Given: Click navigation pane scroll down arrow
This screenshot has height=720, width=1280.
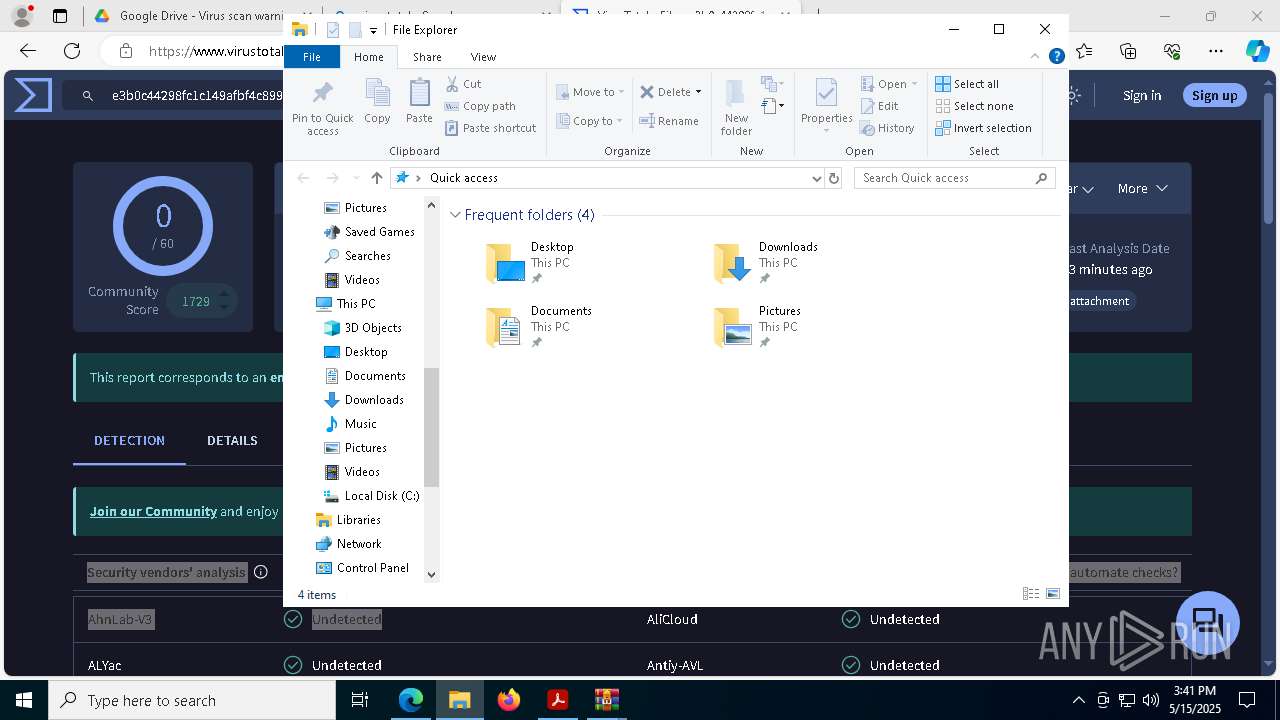Looking at the screenshot, I should (x=432, y=574).
